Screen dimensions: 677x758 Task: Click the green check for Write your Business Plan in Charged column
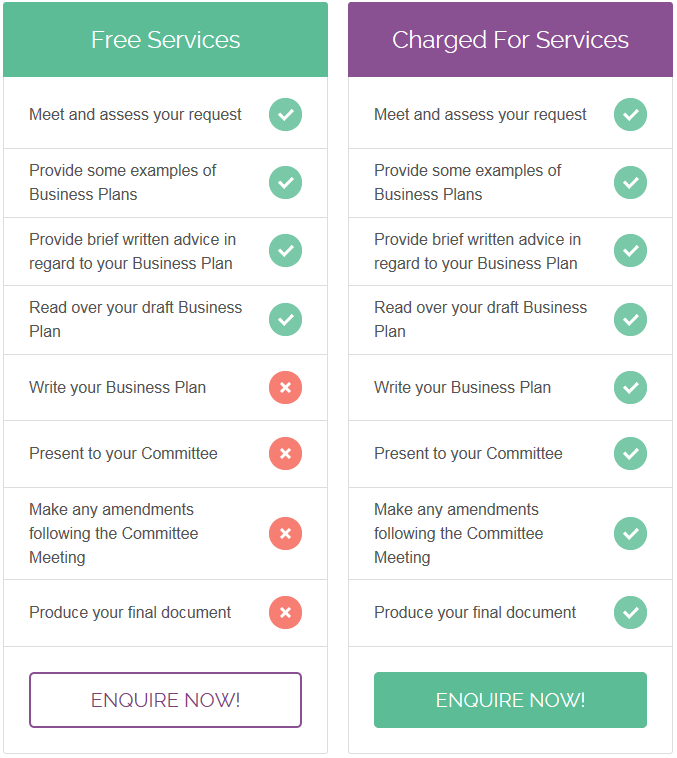pos(631,387)
